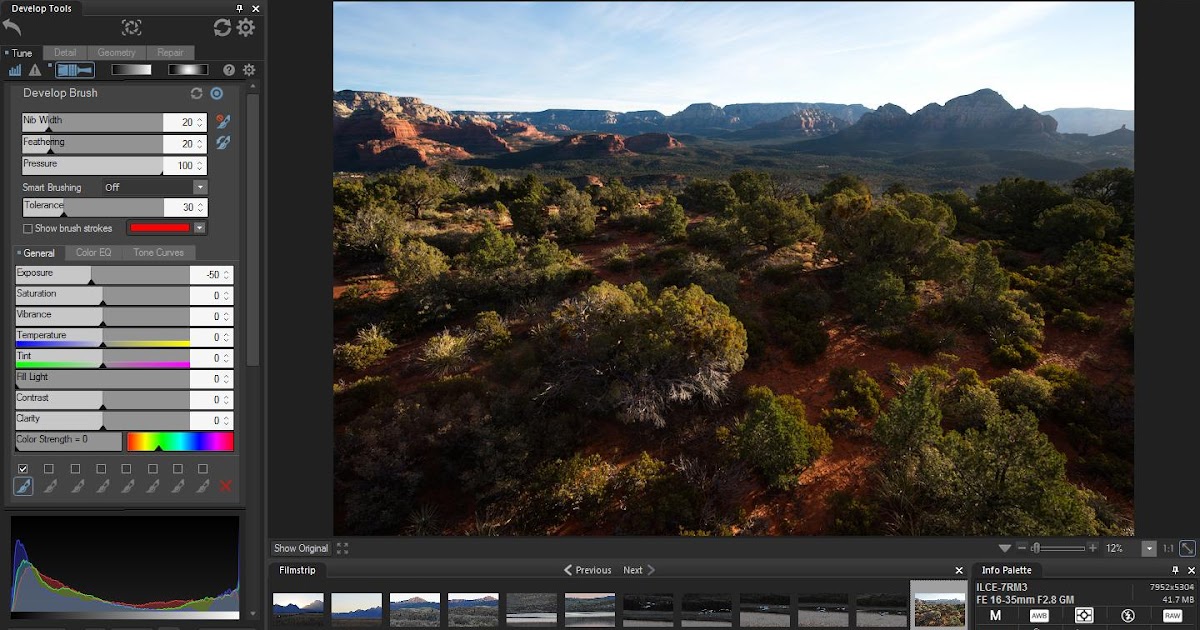This screenshot has height=630, width=1200.
Task: Click the Tolerance value stepper arrows
Action: point(200,207)
